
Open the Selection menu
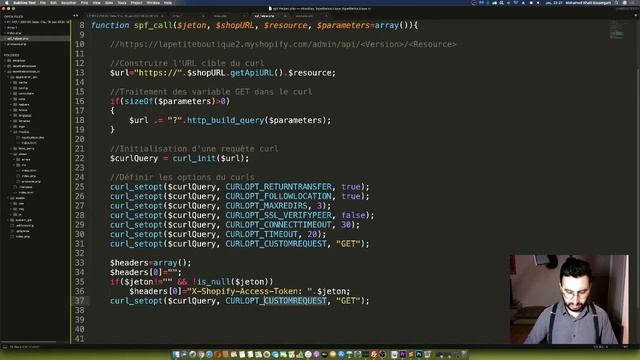coord(69,2)
